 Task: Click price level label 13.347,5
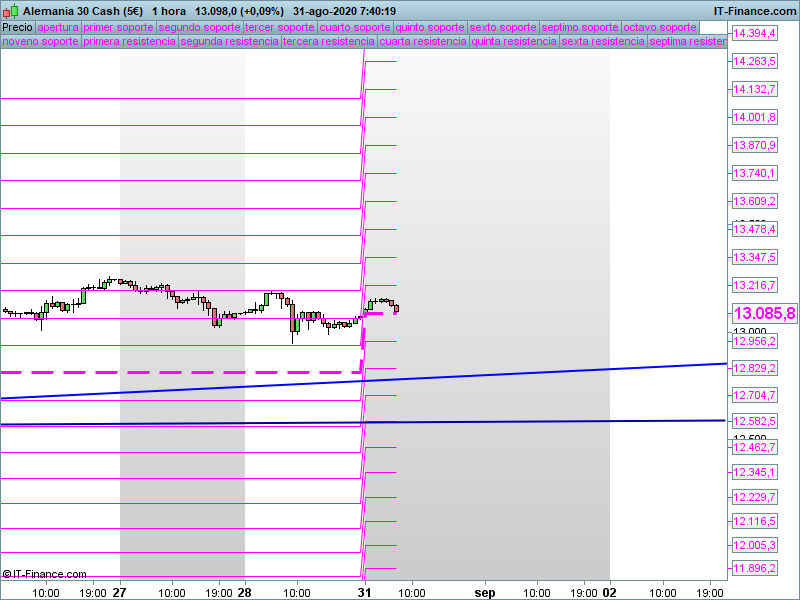tap(755, 257)
